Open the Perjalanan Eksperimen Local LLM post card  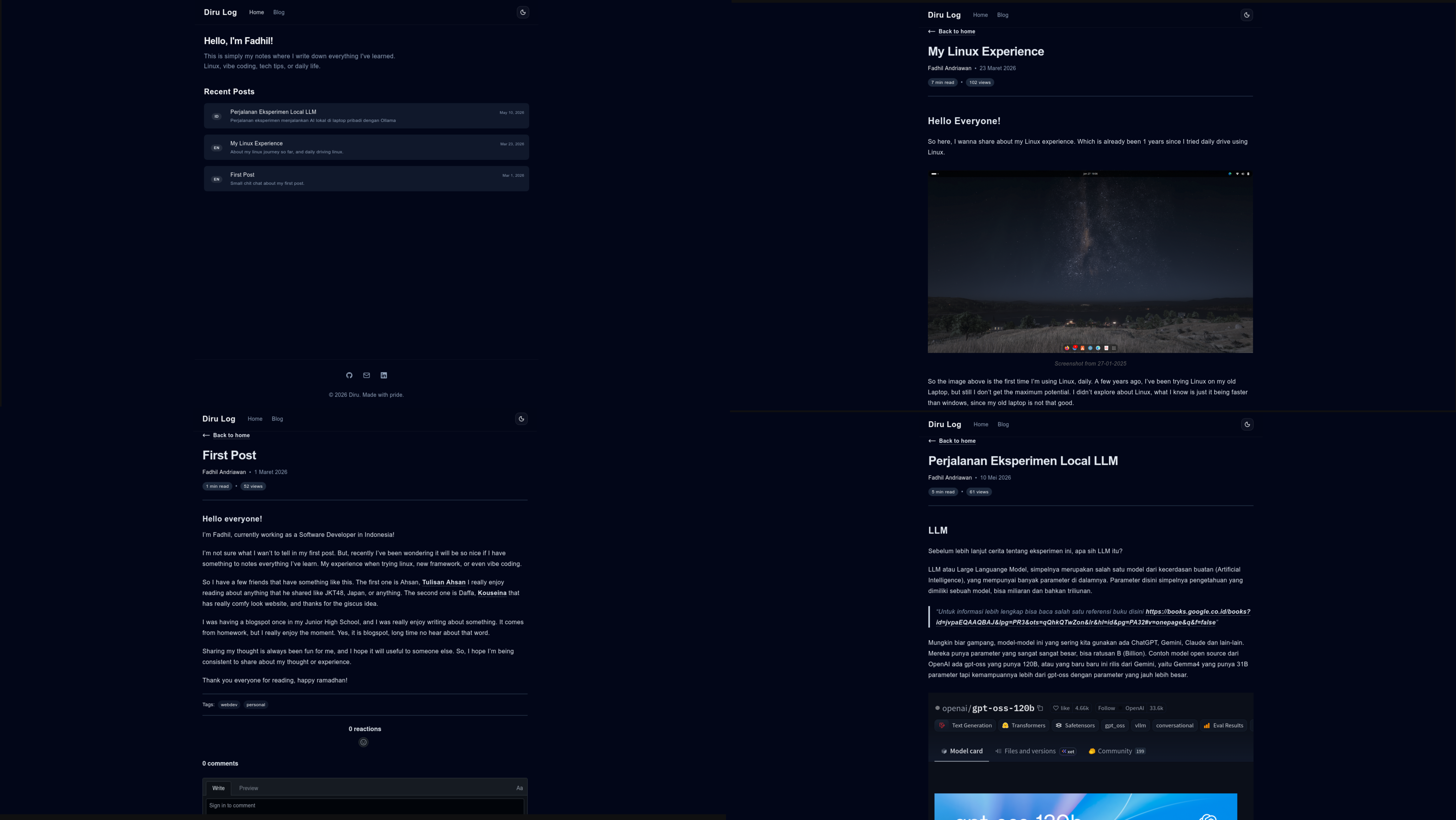tap(366, 116)
